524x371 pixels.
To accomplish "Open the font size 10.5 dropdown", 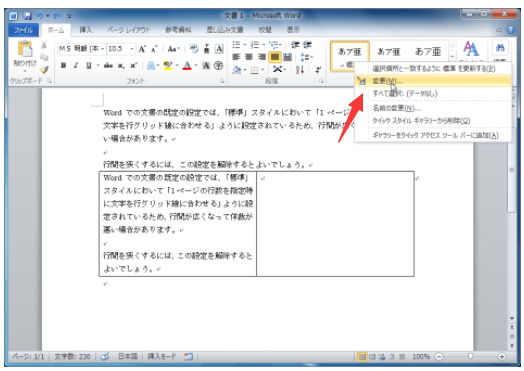I will tap(132, 49).
